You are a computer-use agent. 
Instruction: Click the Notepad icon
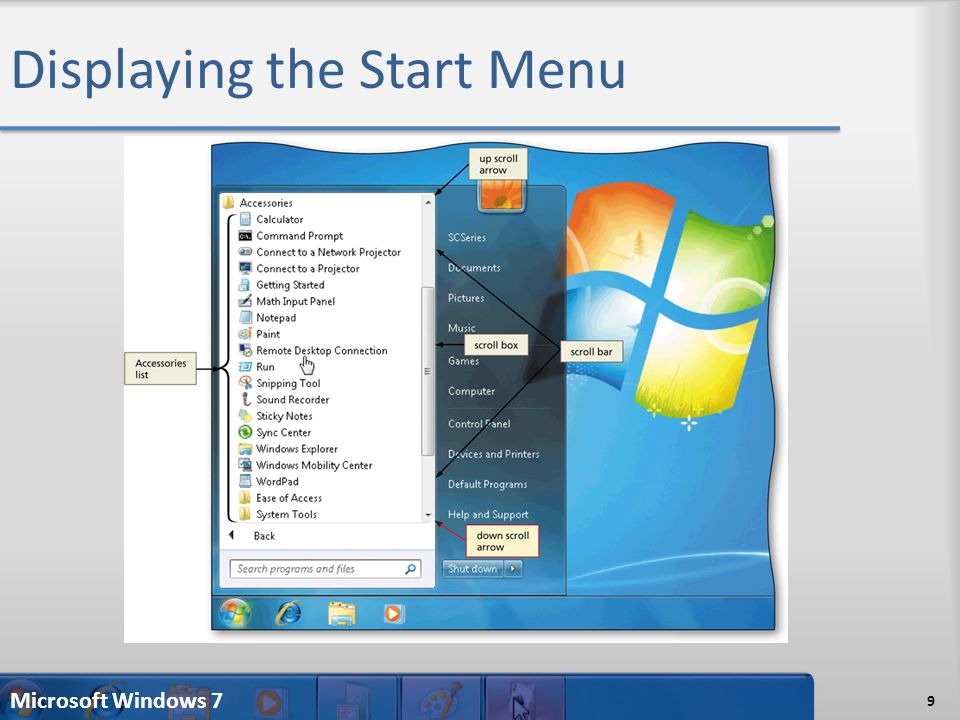246,317
